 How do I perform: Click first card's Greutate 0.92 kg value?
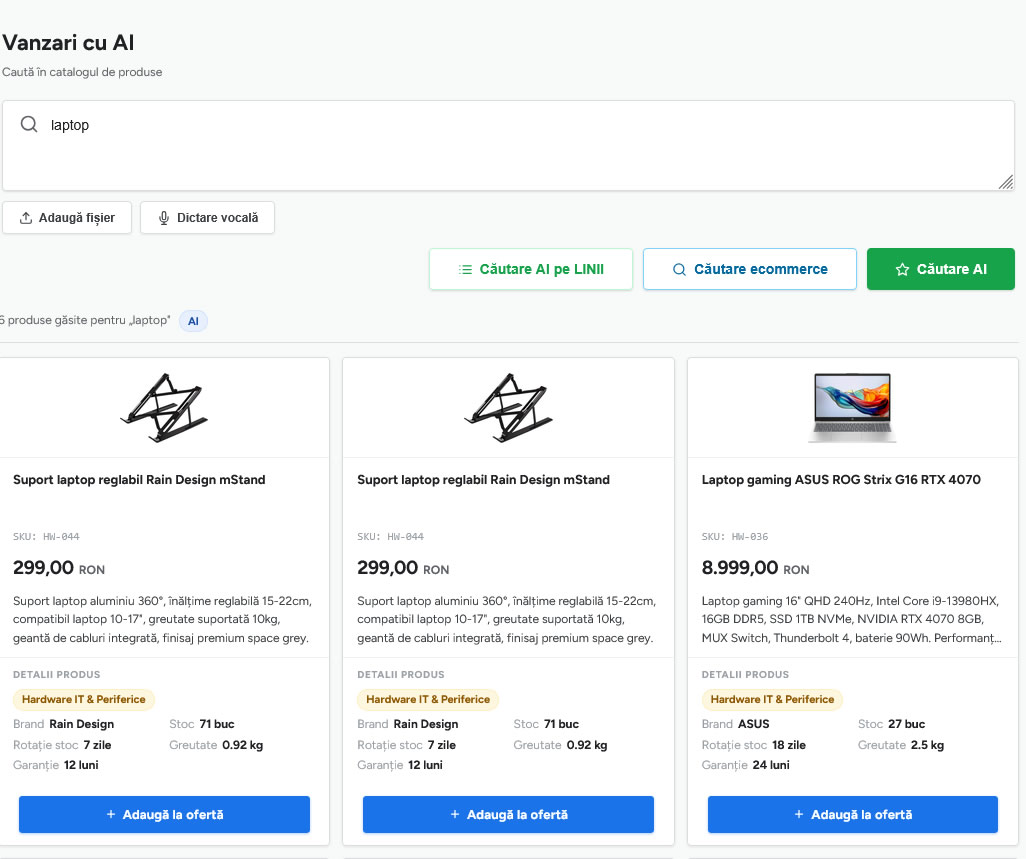(x=243, y=745)
